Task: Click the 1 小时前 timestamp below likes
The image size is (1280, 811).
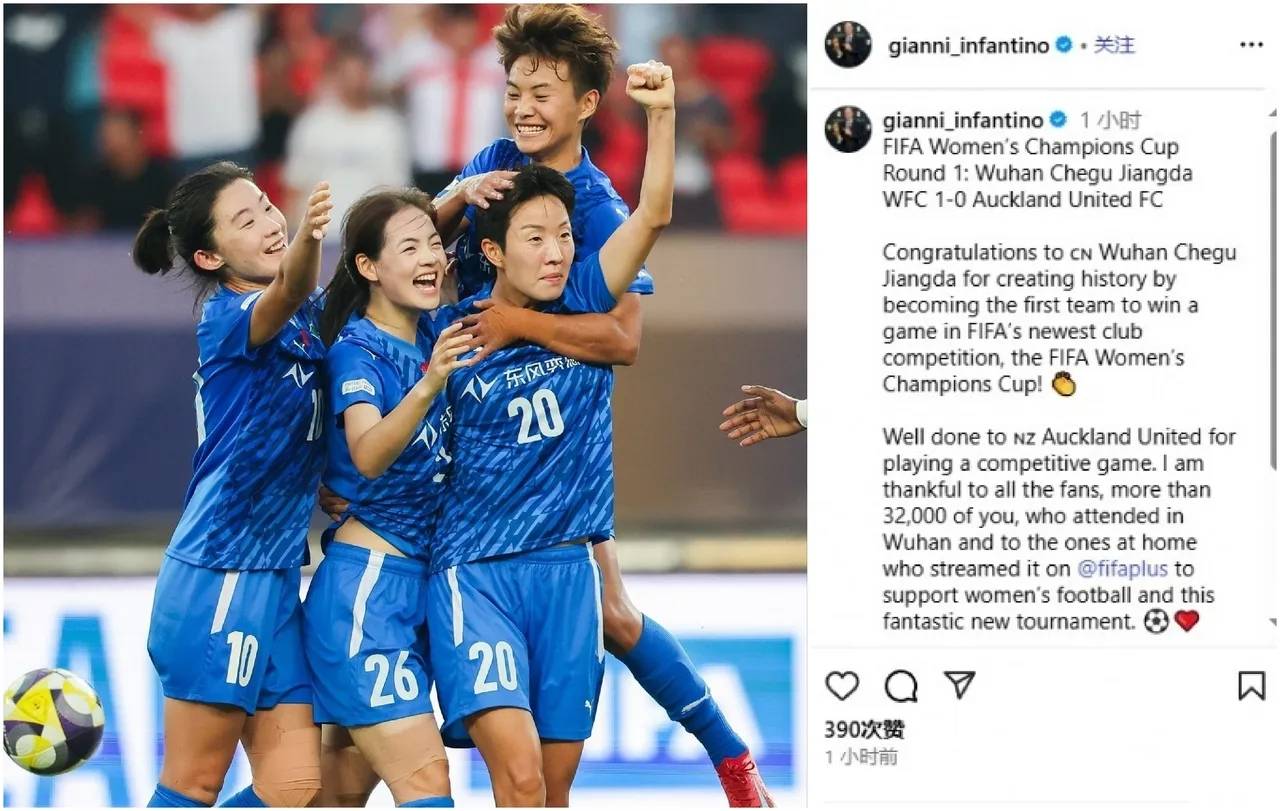Action: tap(862, 757)
